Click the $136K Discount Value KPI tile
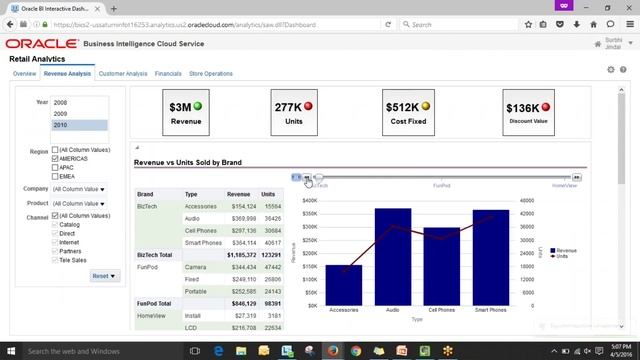 coord(529,113)
